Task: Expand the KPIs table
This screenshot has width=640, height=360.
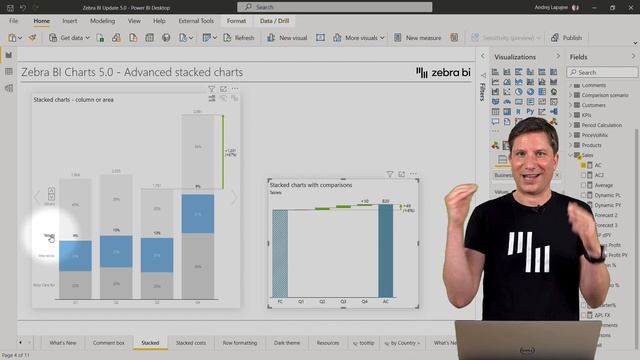Action: click(571, 115)
